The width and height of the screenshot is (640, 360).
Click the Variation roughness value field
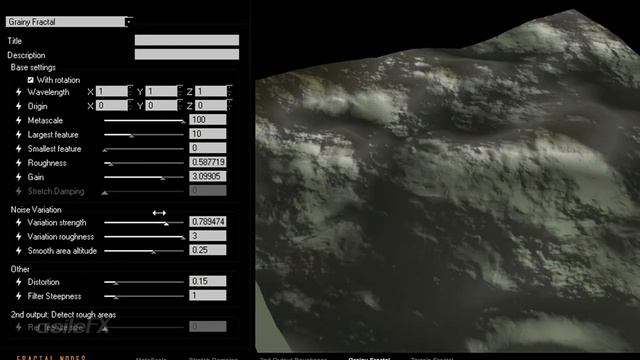coord(208,236)
